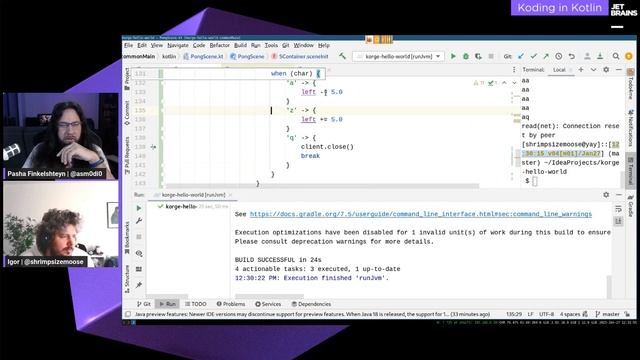Click the orange IDE updates icon
The width and height of the screenshot is (640, 360).
coord(629,56)
